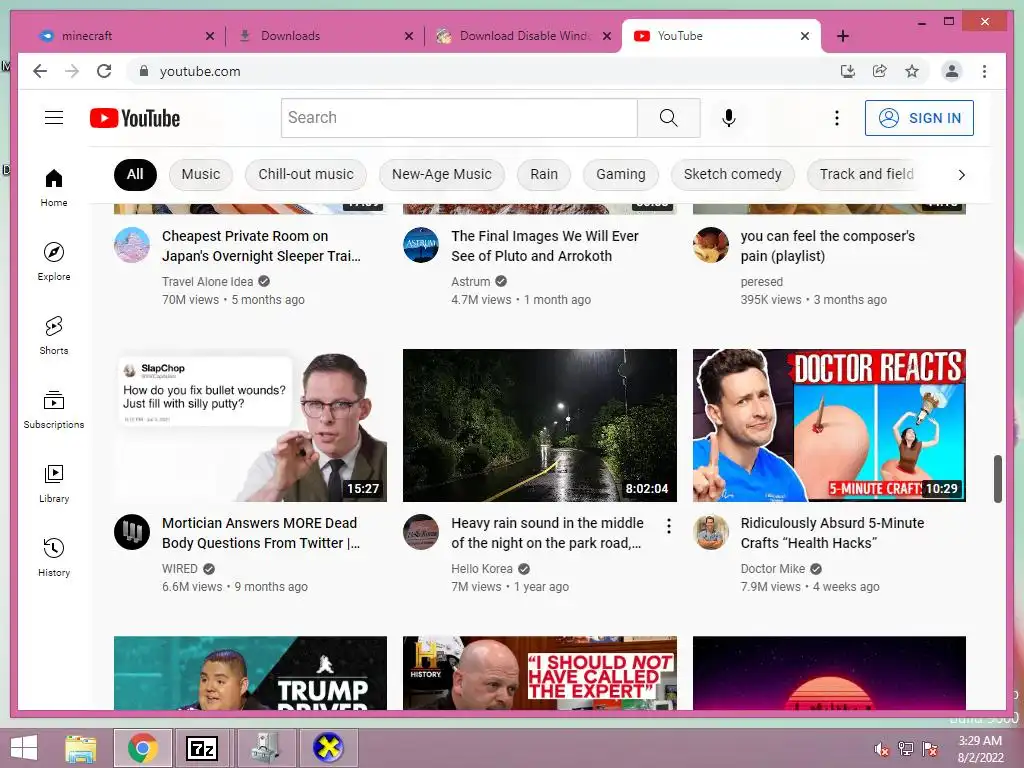Click the muted volume tray icon
The width and height of the screenshot is (1024, 768).
(880, 749)
